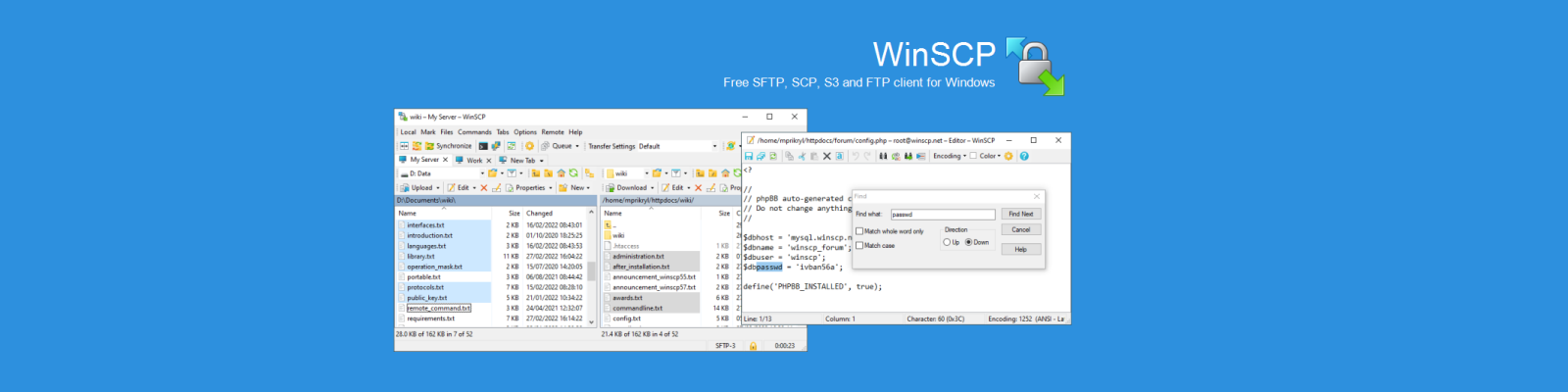1568x392 pixels.
Task: Click the Find what text field
Action: pyautogui.click(x=942, y=215)
